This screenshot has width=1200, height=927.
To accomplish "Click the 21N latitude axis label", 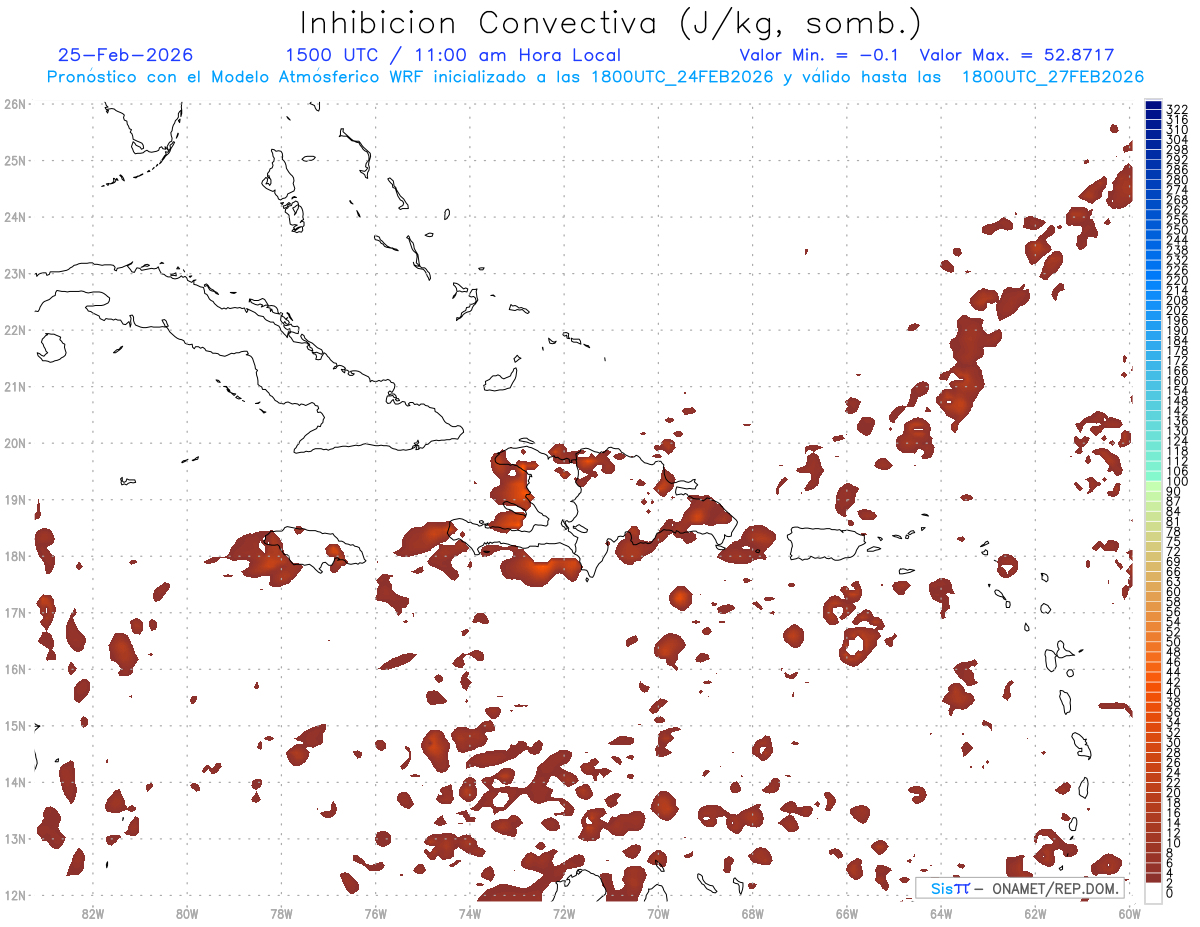I will 14,386.
